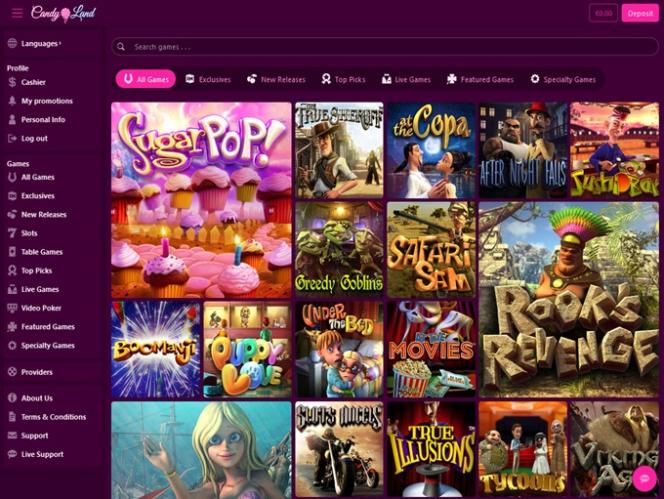Click the search magnifier icon
Viewport: 664px width, 499px height.
tap(122, 46)
